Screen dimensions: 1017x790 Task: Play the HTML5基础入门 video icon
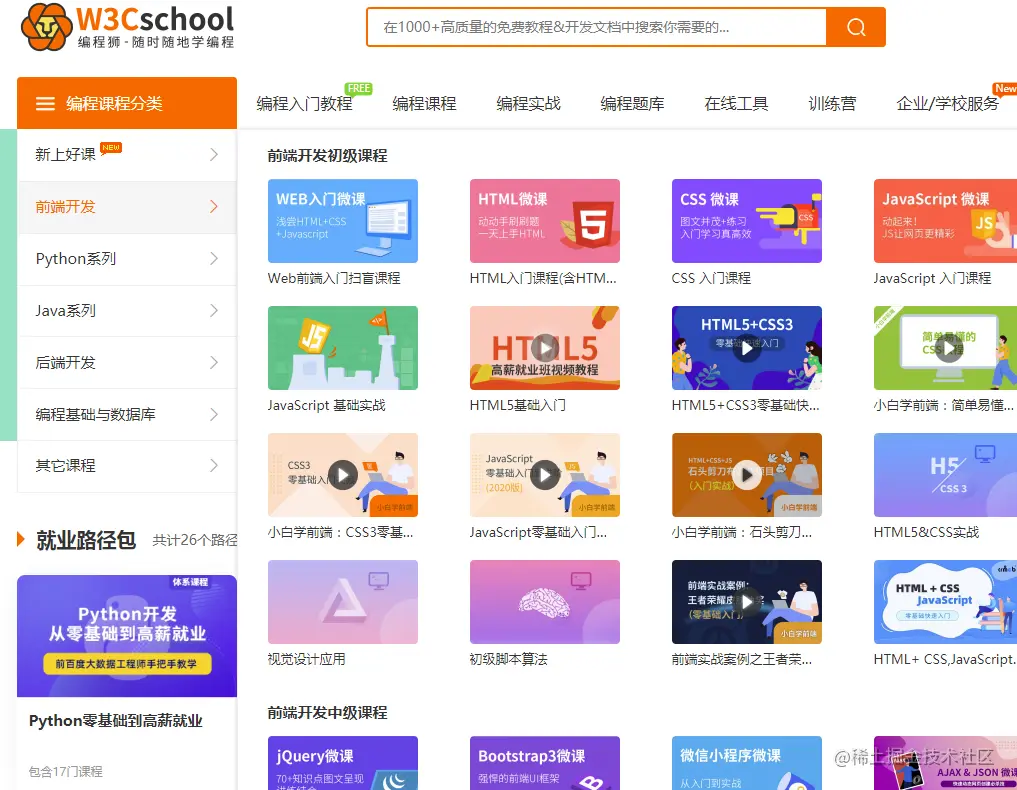coord(545,348)
